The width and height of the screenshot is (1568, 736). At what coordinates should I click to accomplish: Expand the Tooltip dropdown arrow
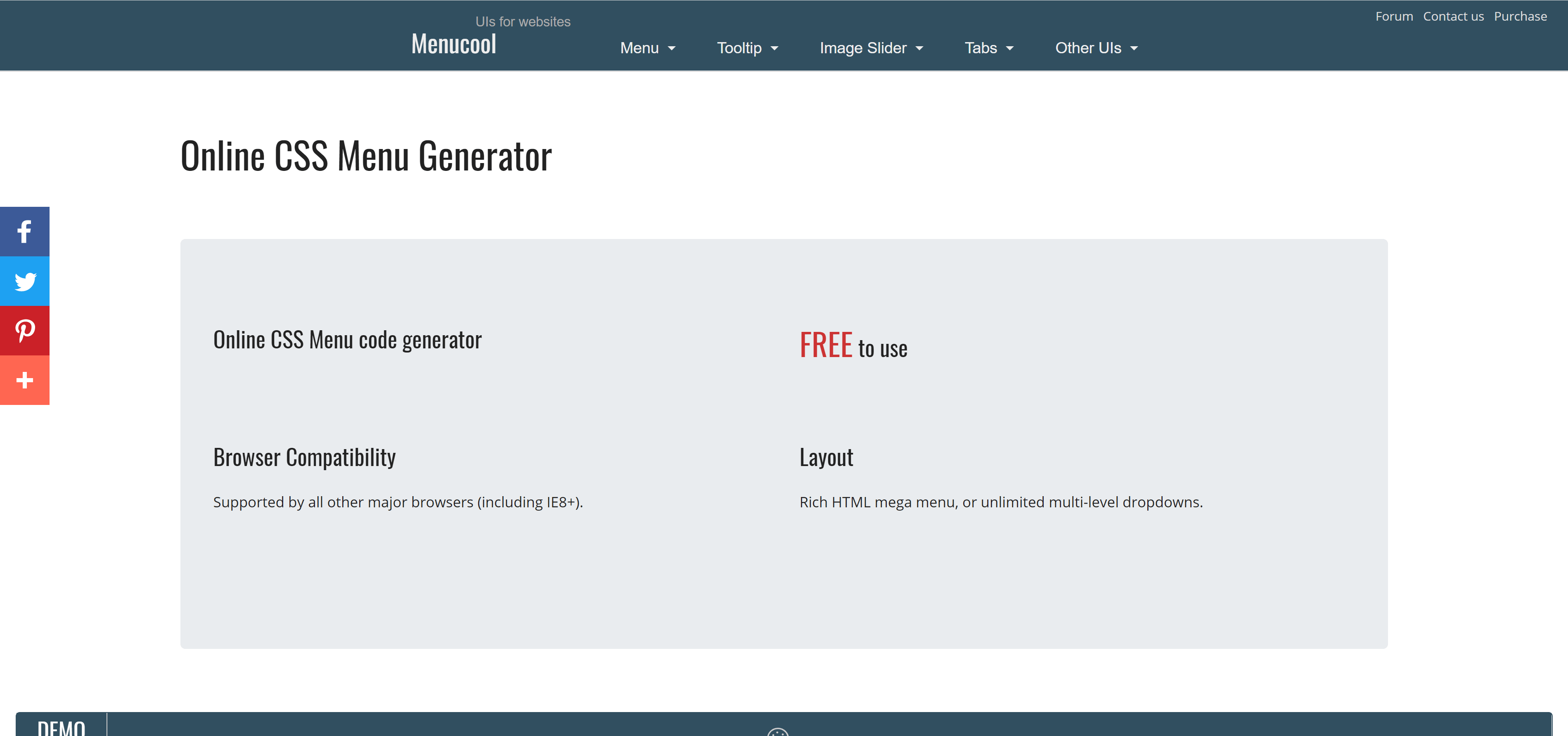[x=774, y=49]
